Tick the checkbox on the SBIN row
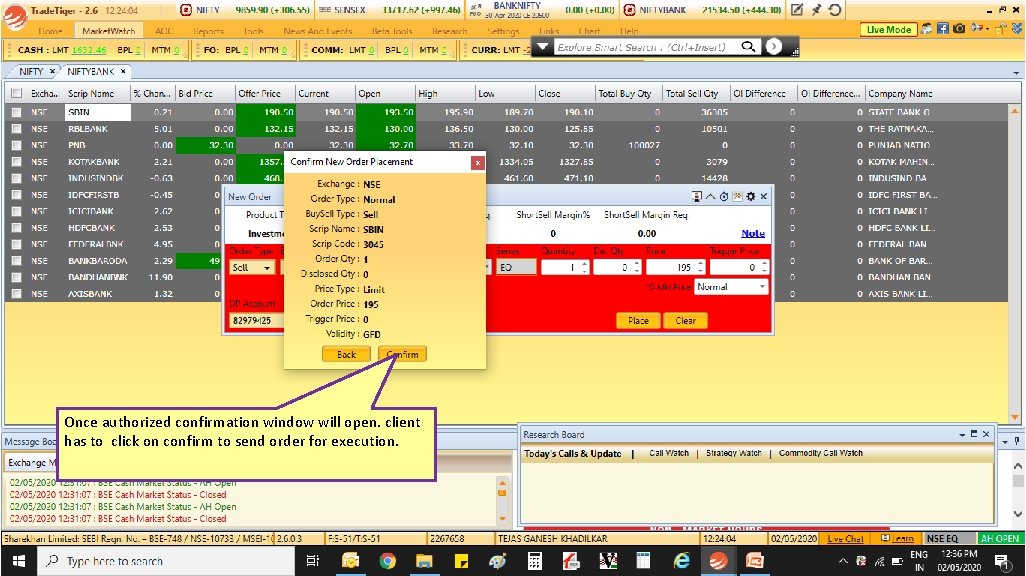 pos(16,113)
